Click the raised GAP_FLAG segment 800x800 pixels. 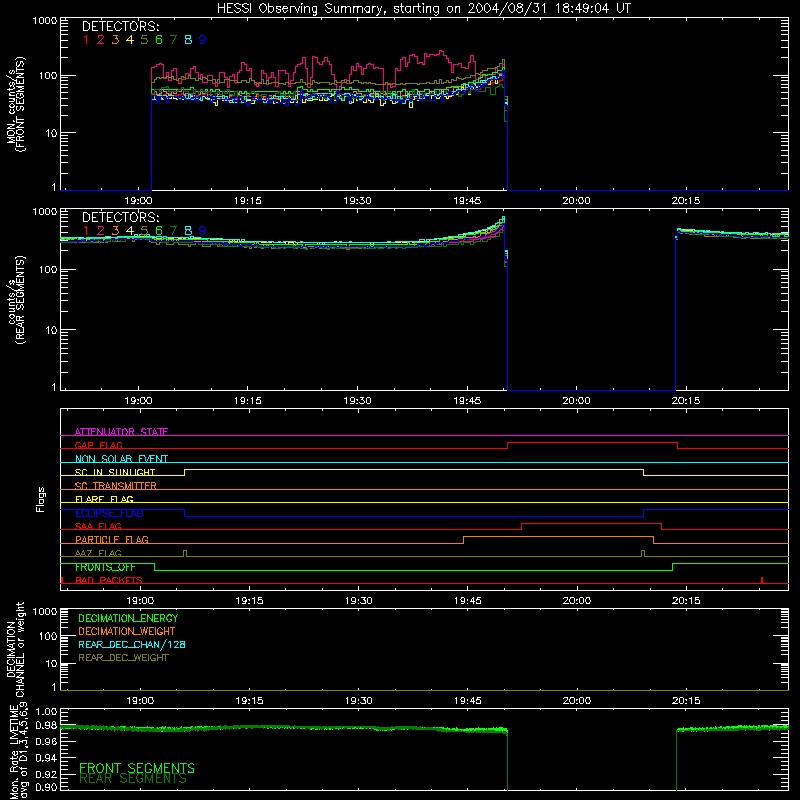592,443
